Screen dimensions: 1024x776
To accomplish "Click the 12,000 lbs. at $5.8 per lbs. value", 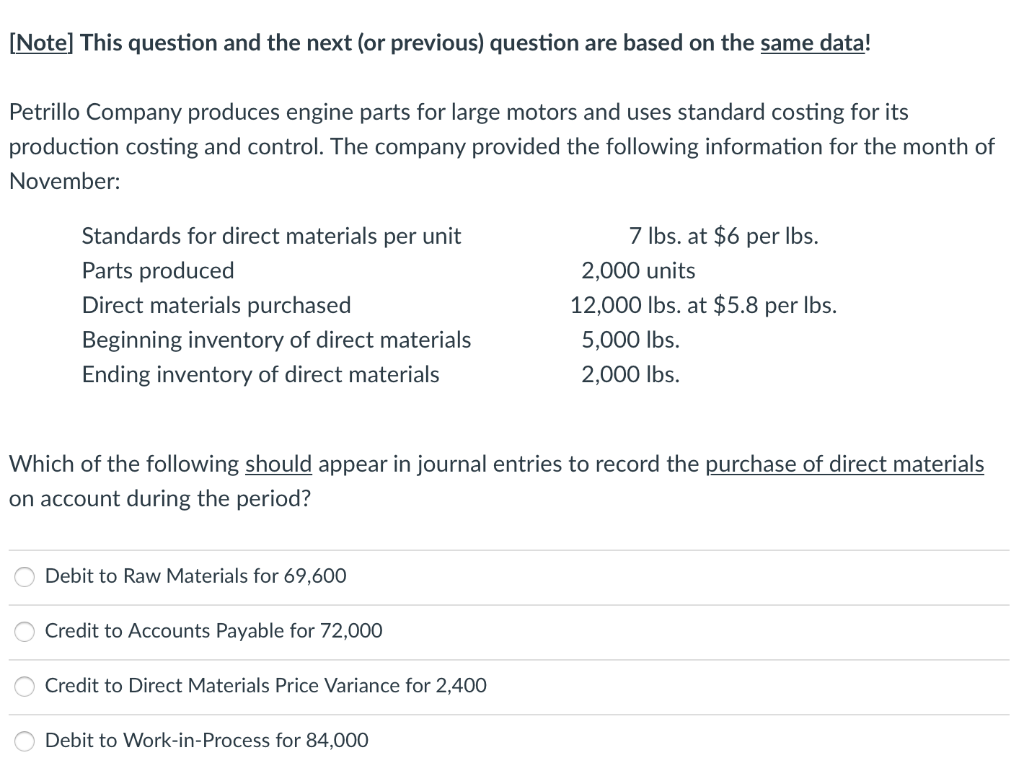I will tap(706, 305).
